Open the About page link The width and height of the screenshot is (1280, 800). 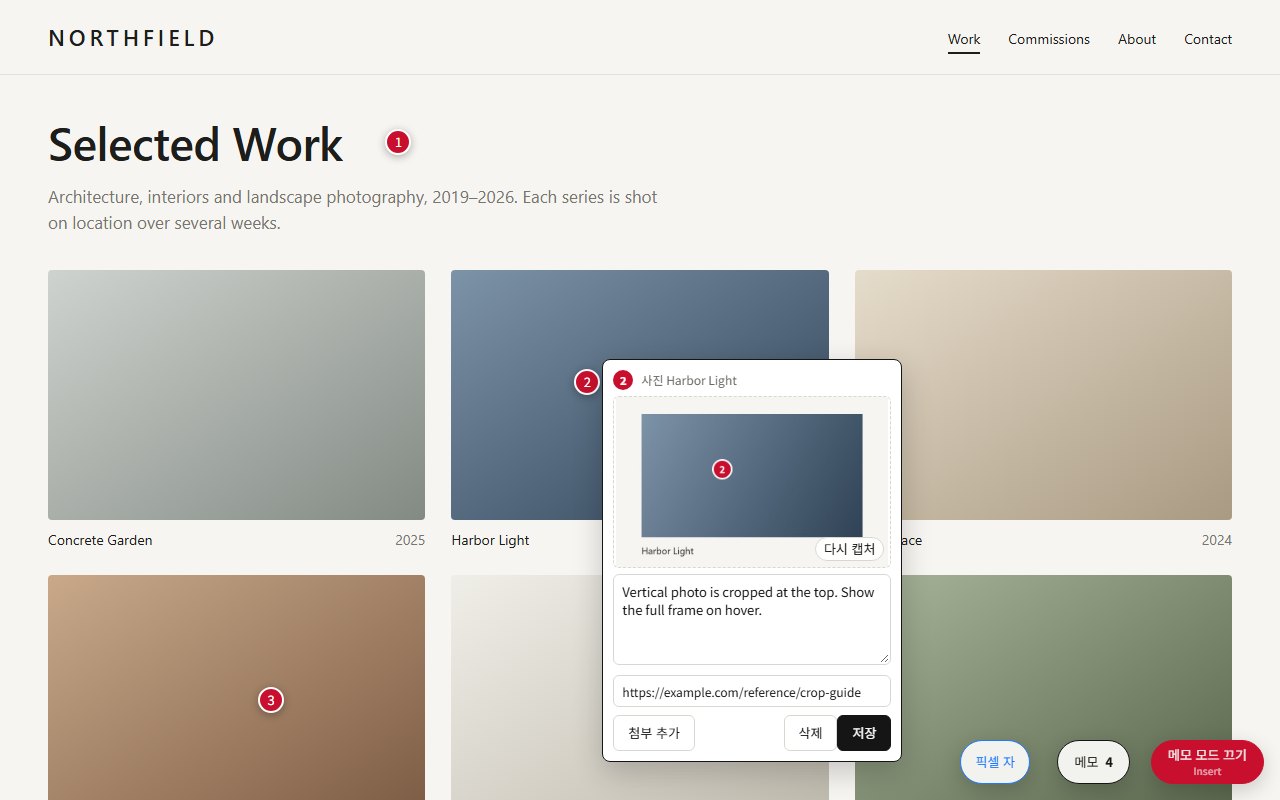tap(1137, 40)
